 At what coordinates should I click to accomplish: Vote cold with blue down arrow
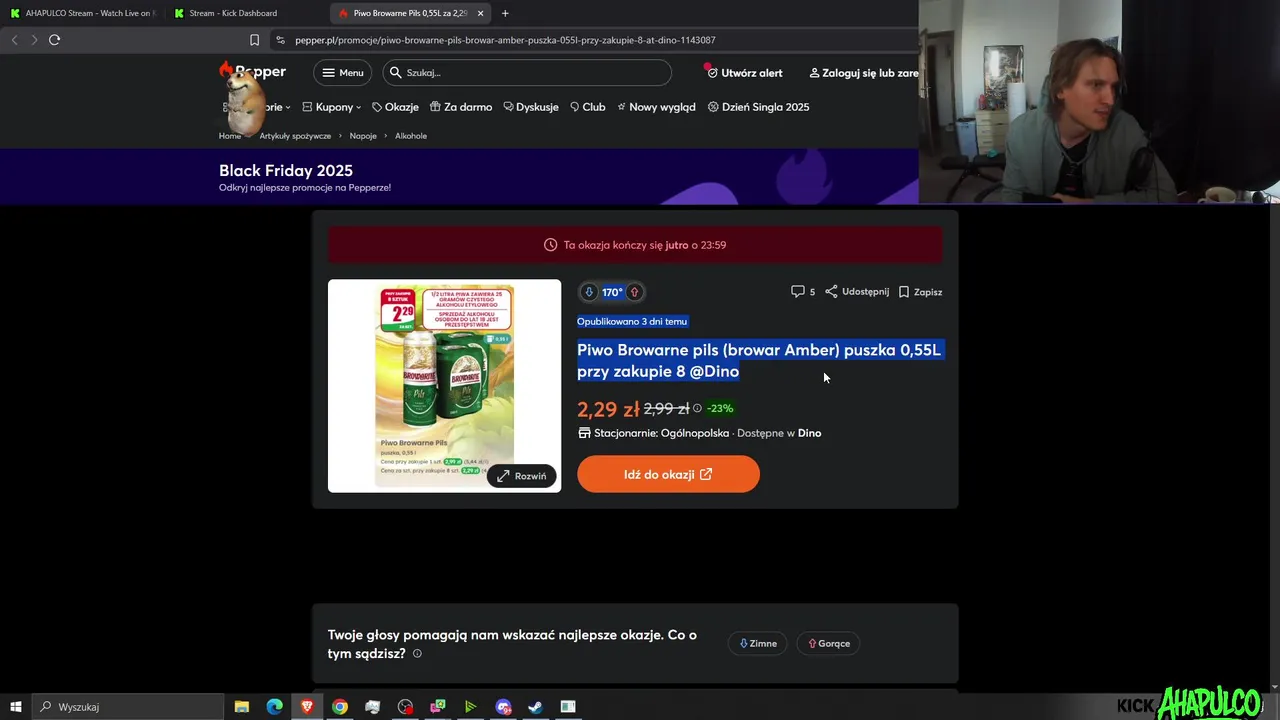click(x=589, y=292)
